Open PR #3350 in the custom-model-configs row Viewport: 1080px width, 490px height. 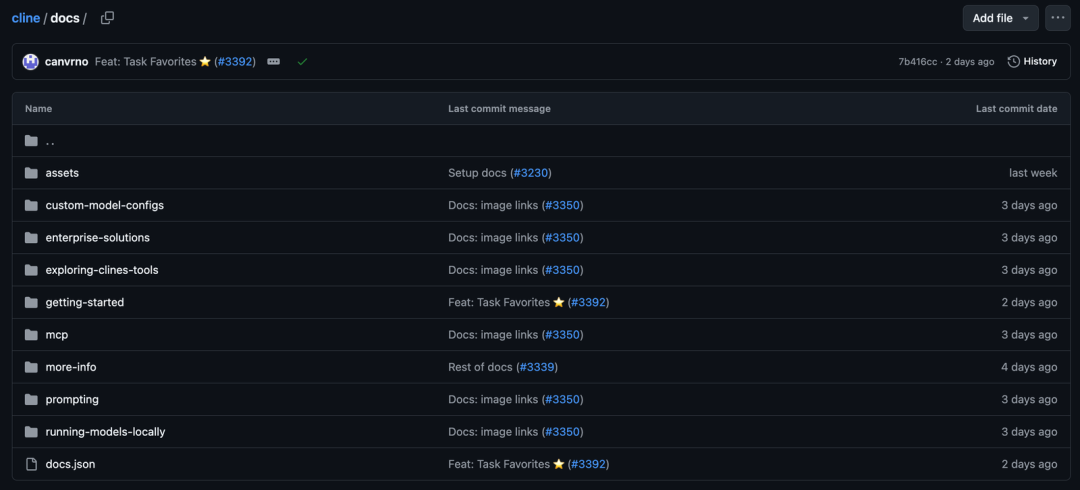(562, 205)
